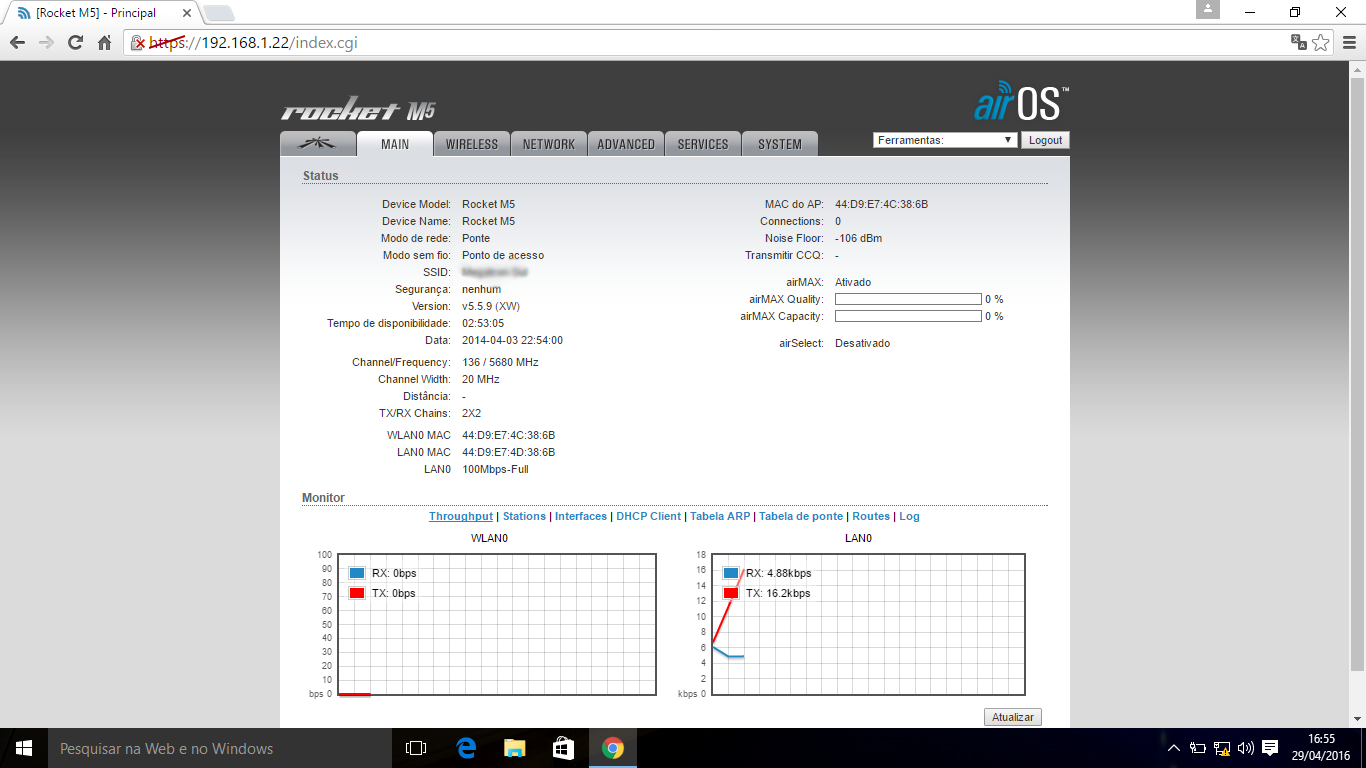Open the Stations monitor link

[x=524, y=516]
